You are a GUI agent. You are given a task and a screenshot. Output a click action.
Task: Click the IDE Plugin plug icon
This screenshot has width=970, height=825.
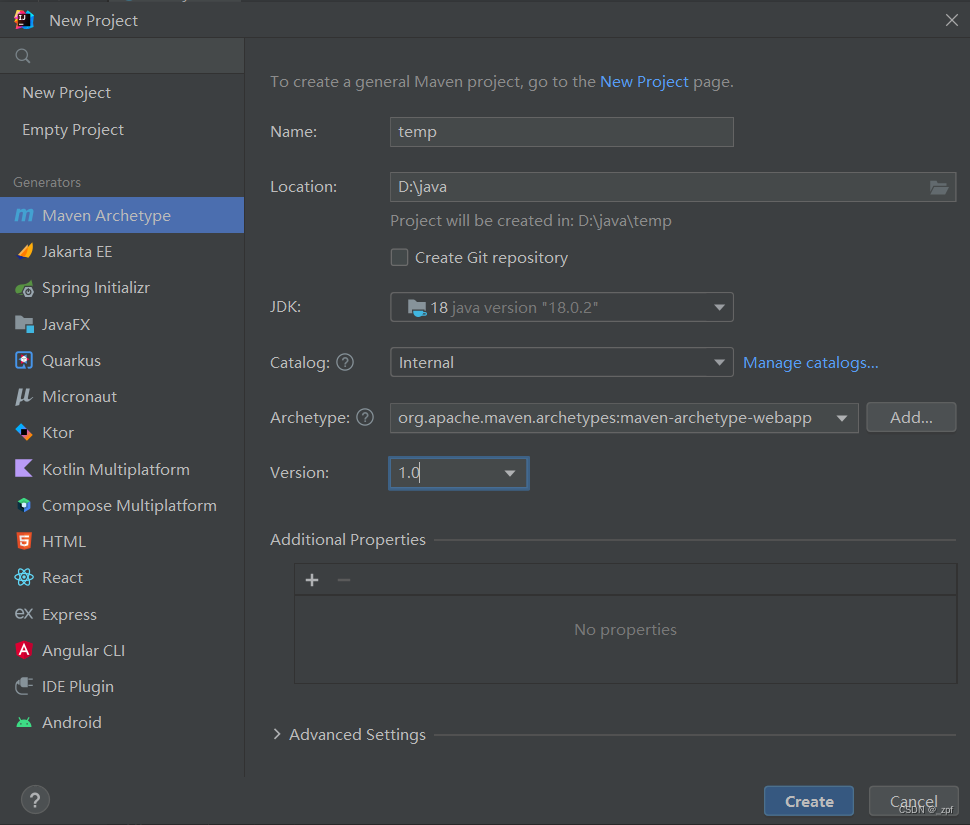[24, 686]
